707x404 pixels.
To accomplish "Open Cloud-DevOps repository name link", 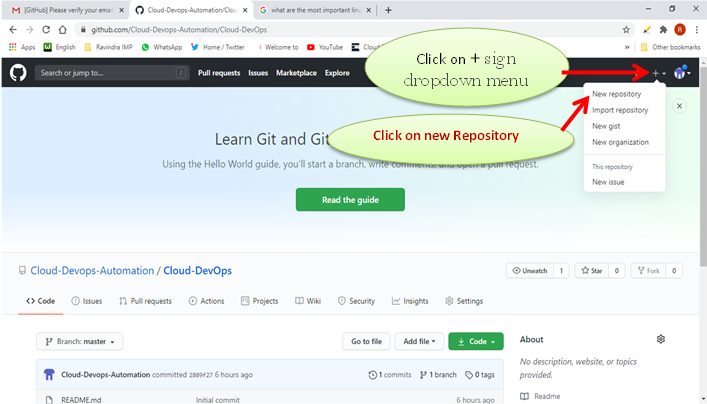I will point(197,271).
